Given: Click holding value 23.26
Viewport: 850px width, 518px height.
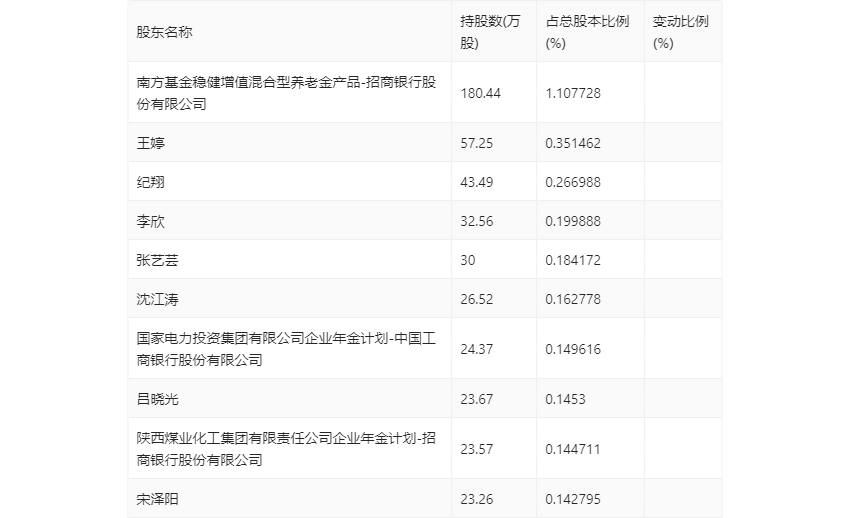Looking at the screenshot, I should click(476, 499).
